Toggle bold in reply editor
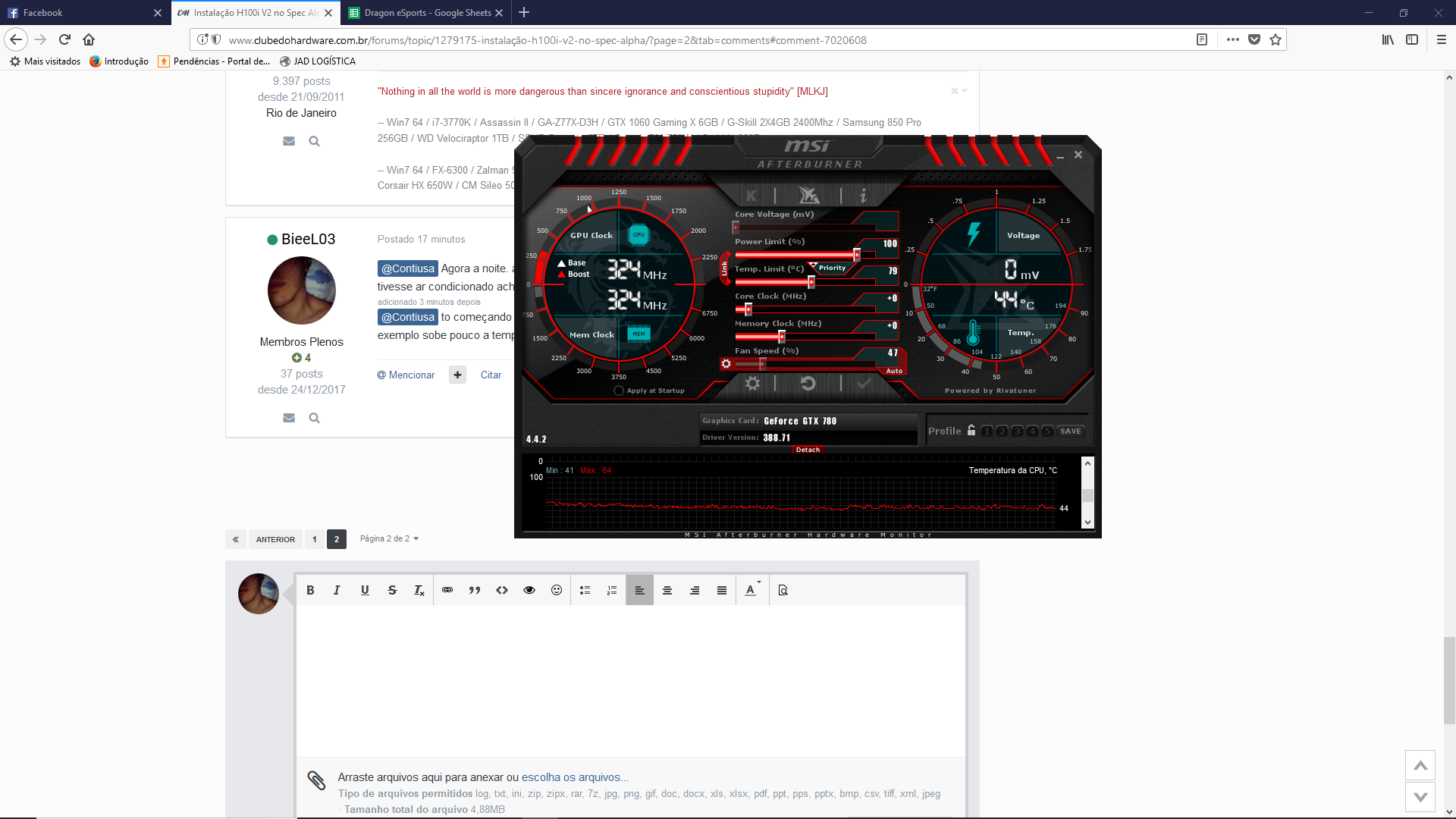 tap(310, 590)
